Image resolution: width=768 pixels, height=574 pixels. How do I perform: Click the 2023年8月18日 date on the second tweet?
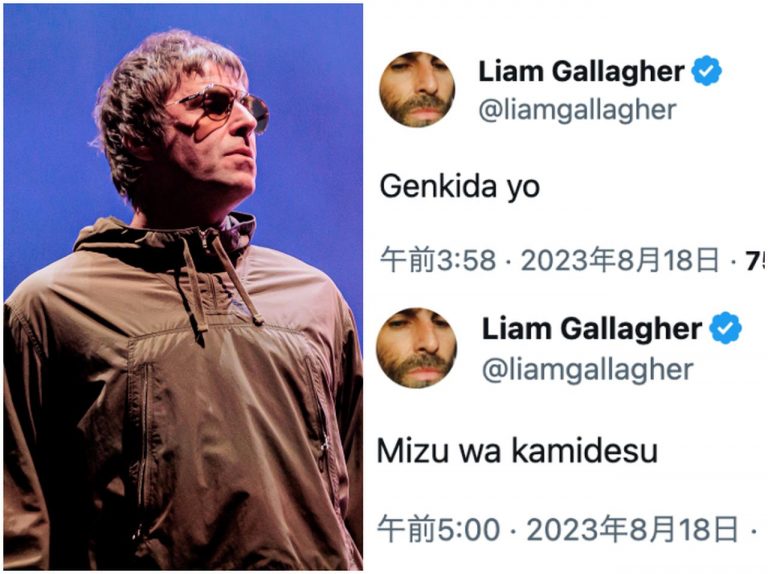click(x=632, y=529)
